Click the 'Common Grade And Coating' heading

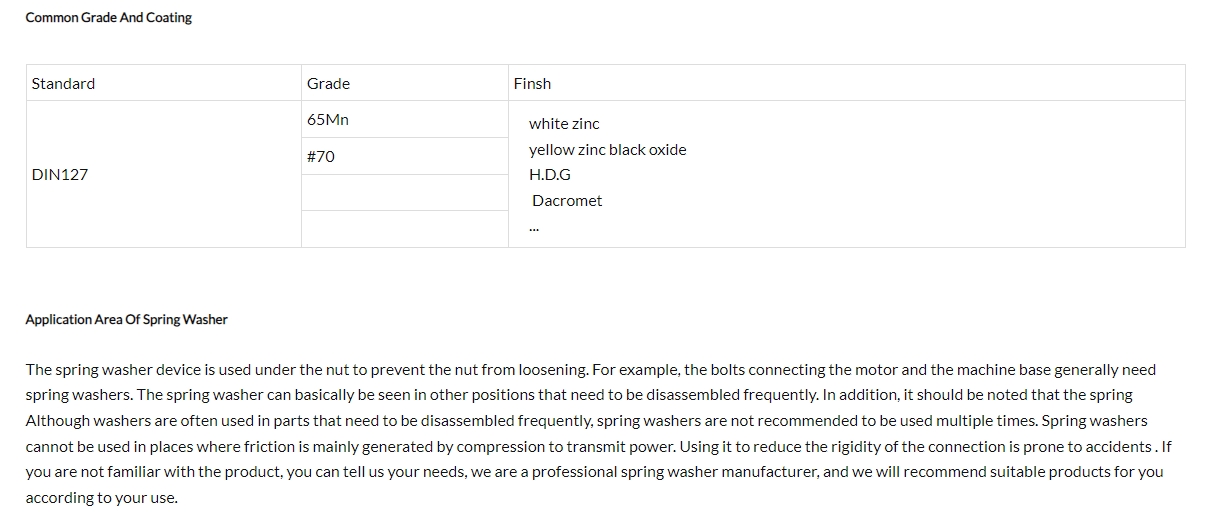(109, 18)
